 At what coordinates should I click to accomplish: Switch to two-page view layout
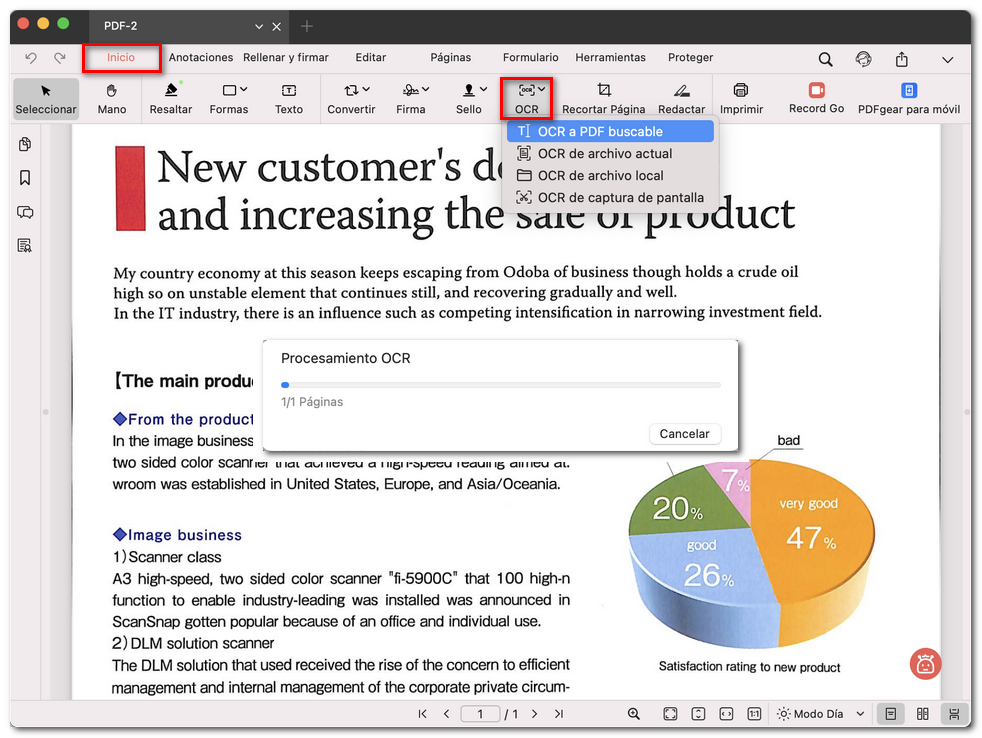point(921,713)
